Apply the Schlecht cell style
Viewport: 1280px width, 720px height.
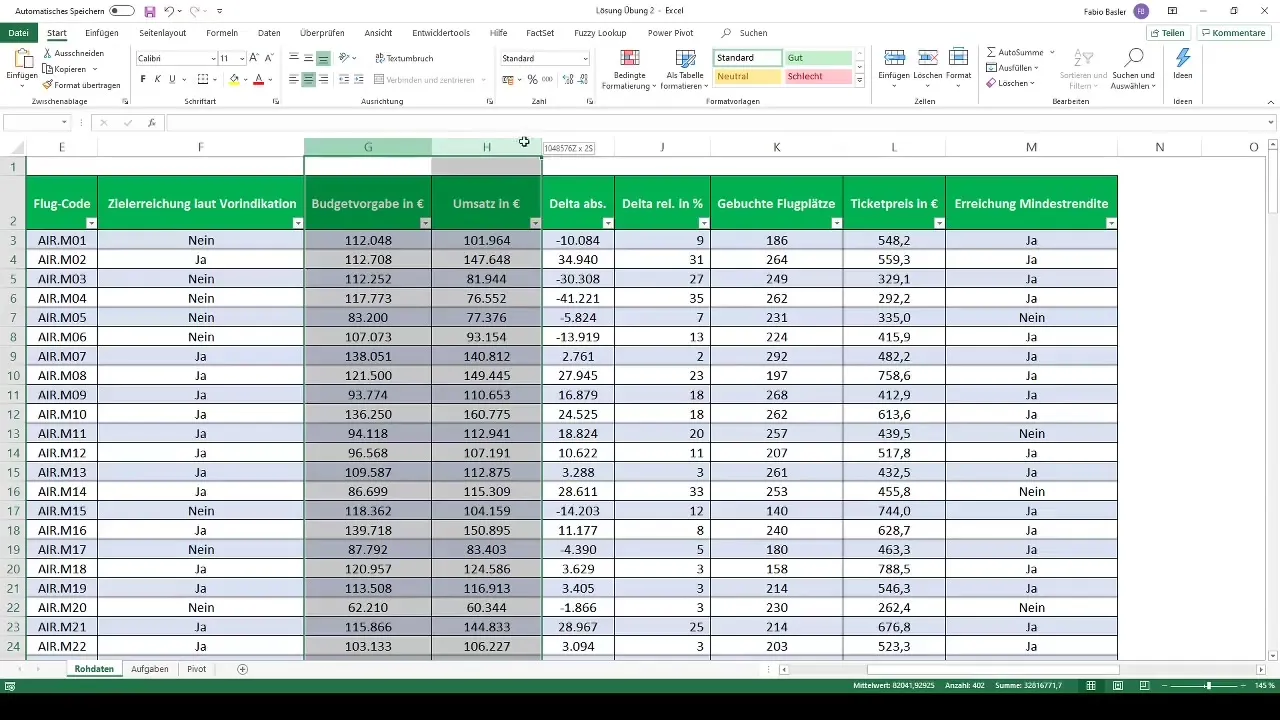[x=817, y=77]
